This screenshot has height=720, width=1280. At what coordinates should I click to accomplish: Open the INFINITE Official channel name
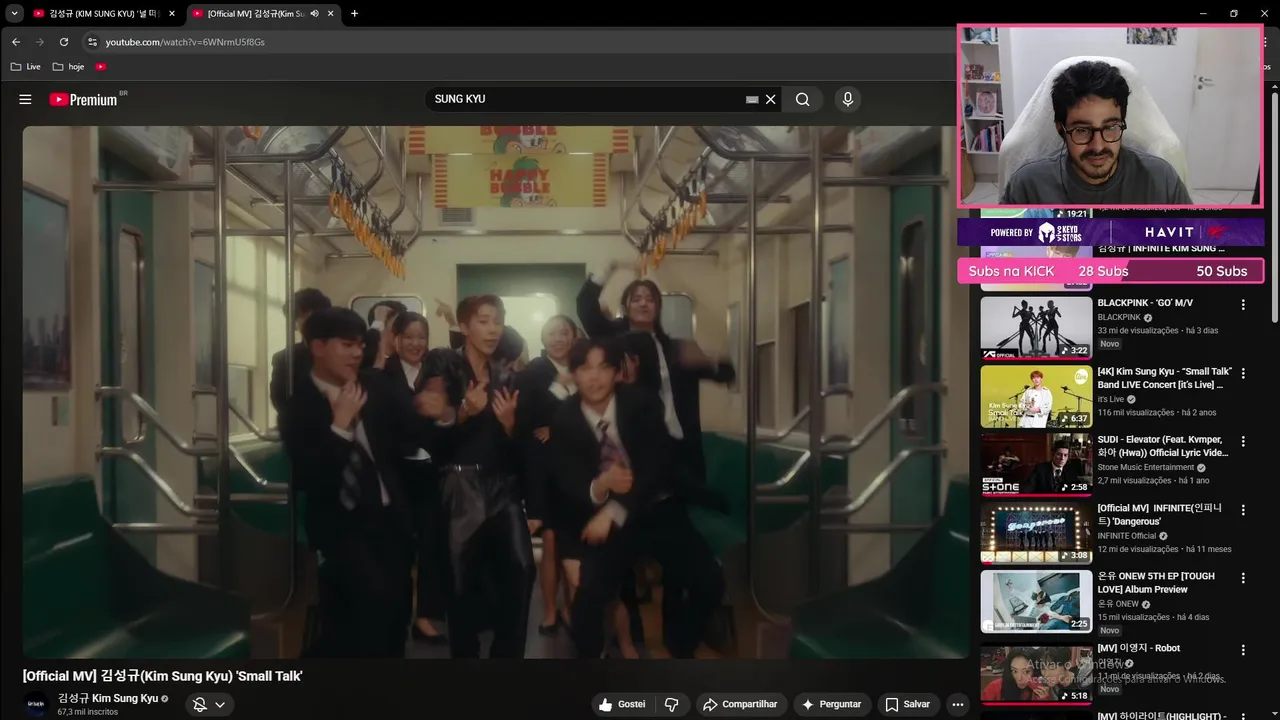click(1126, 536)
